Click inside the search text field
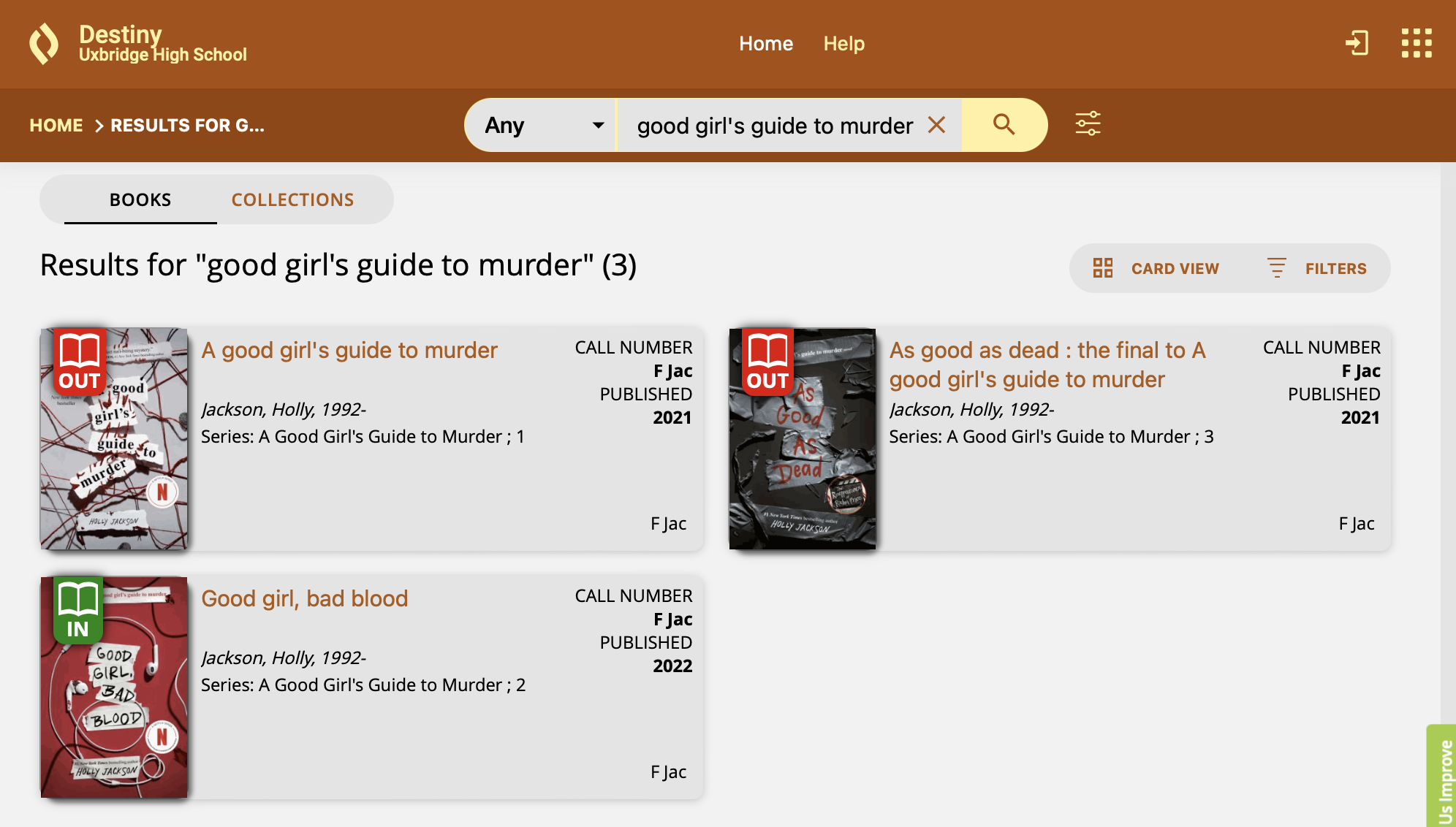Screen dimensions: 1456x827 click(x=775, y=126)
